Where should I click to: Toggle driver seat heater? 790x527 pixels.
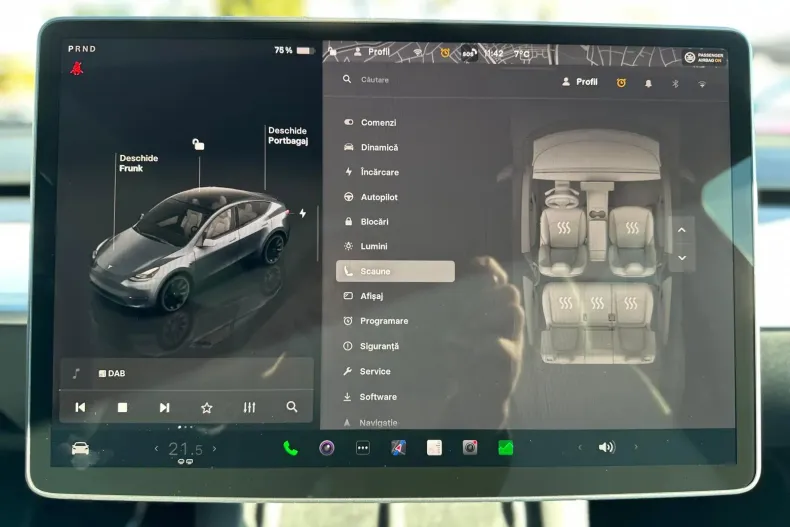click(564, 228)
